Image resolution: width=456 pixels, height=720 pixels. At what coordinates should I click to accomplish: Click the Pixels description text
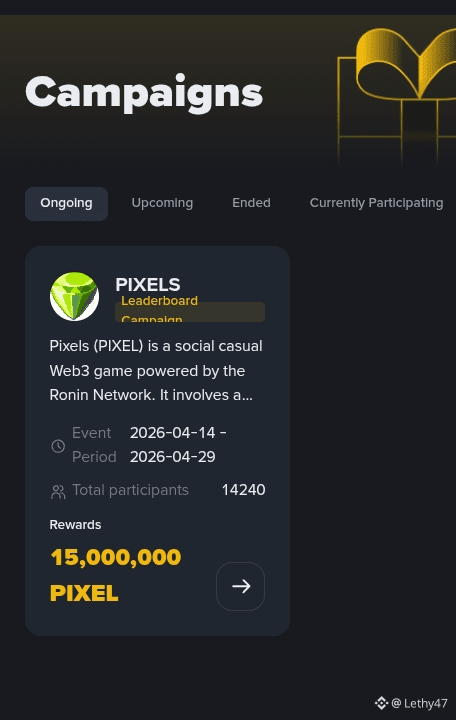click(x=156, y=371)
